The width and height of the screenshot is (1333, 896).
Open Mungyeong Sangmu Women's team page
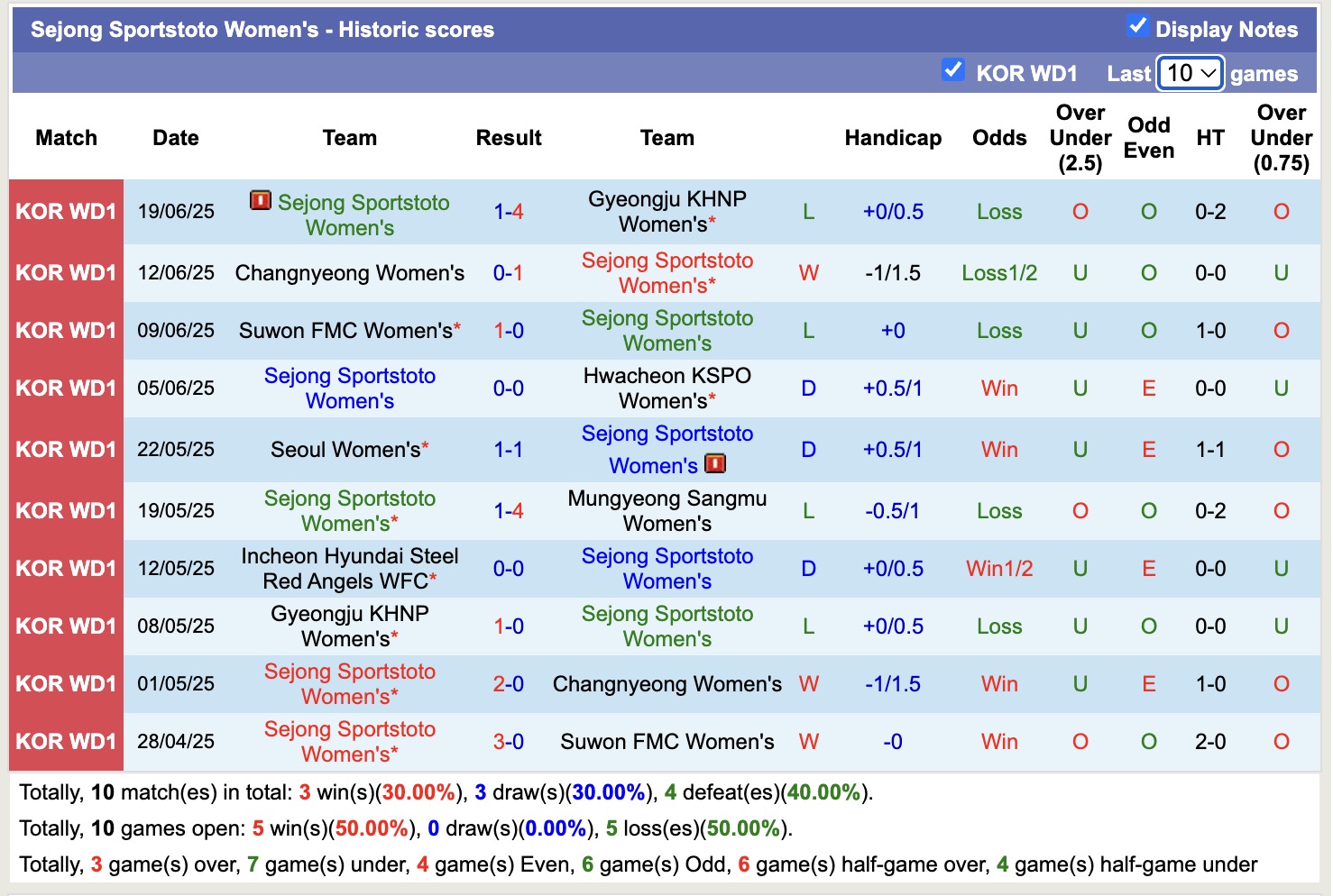pos(666,510)
